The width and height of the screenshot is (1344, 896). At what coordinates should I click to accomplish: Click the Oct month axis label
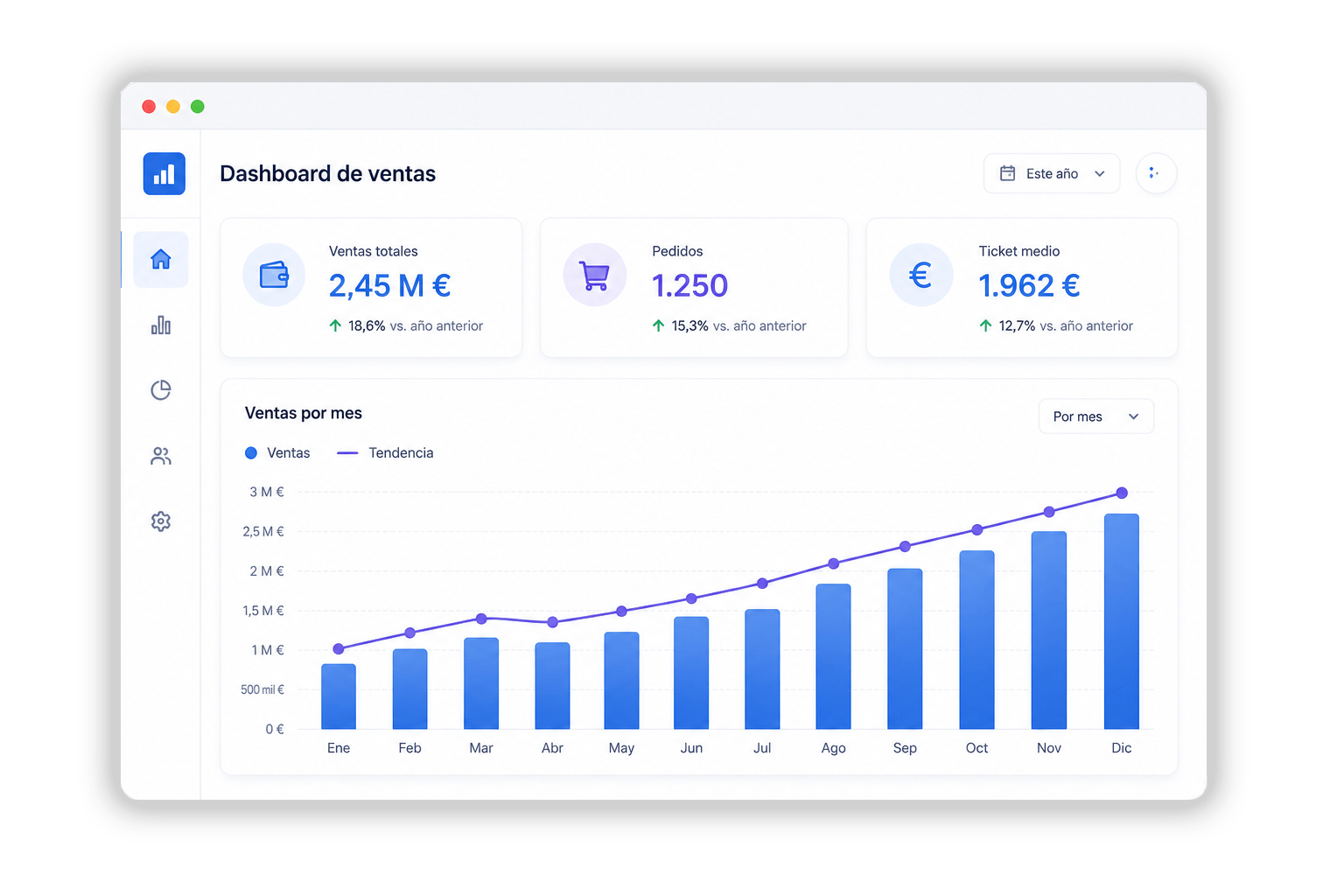coord(976,748)
